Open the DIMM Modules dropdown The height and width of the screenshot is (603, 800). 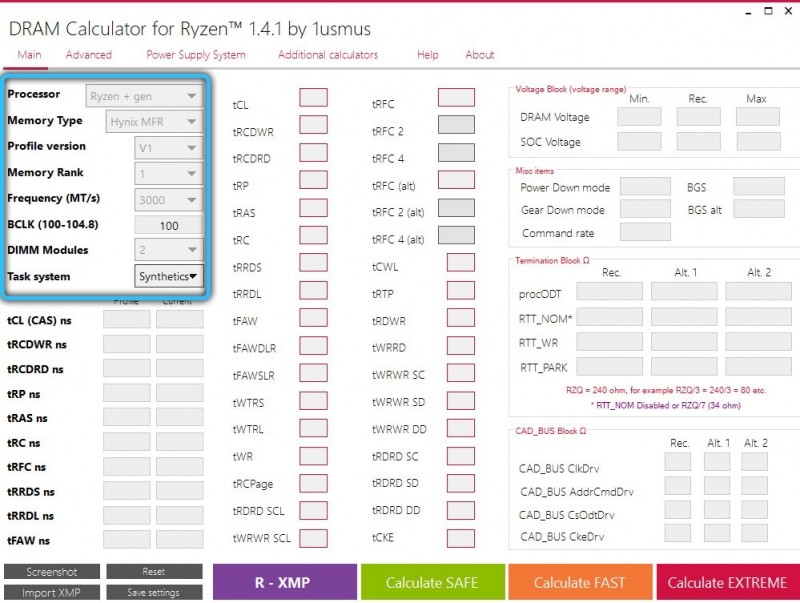click(x=168, y=250)
